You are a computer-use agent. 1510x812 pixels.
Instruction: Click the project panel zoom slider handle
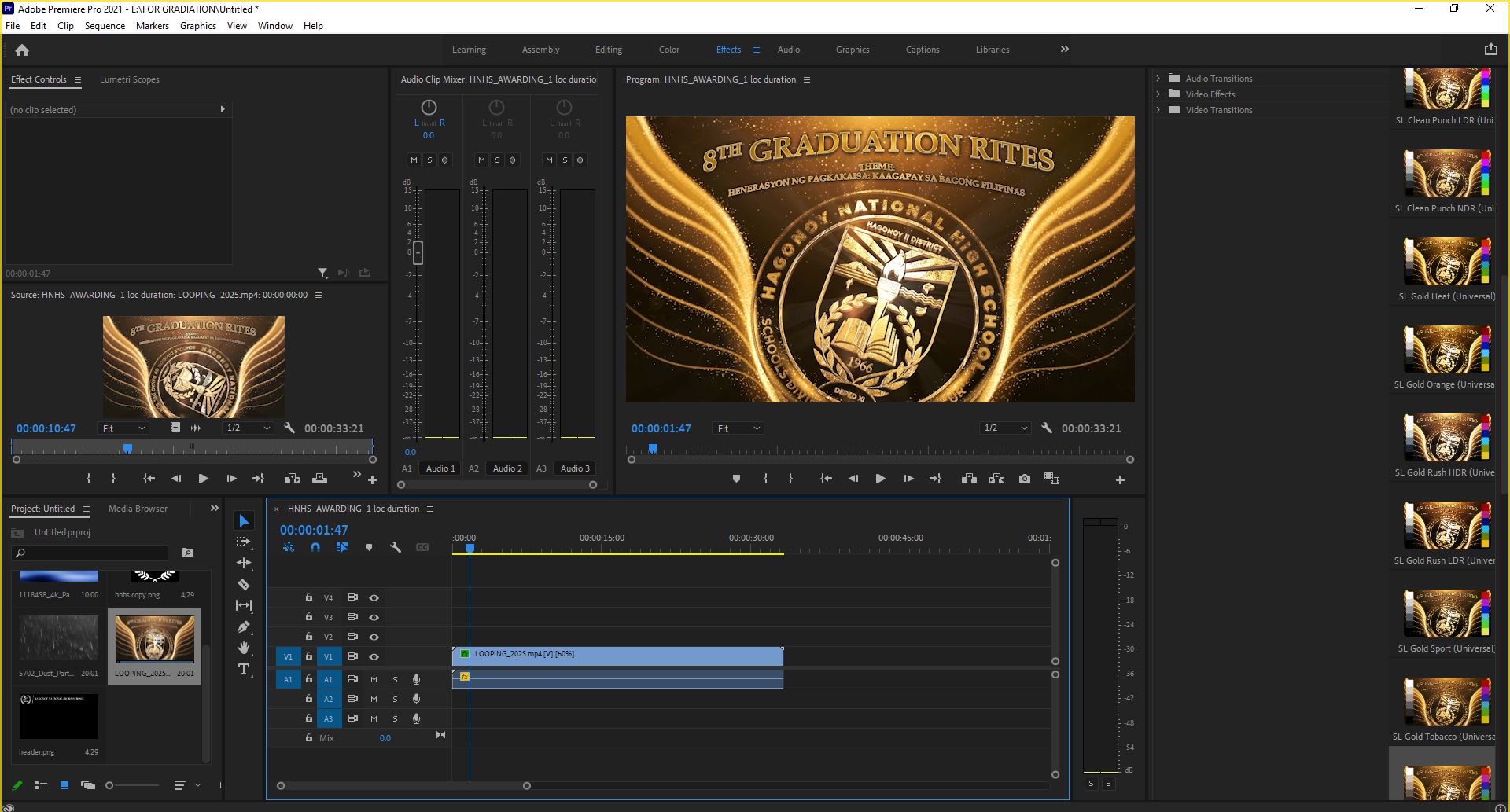109,785
